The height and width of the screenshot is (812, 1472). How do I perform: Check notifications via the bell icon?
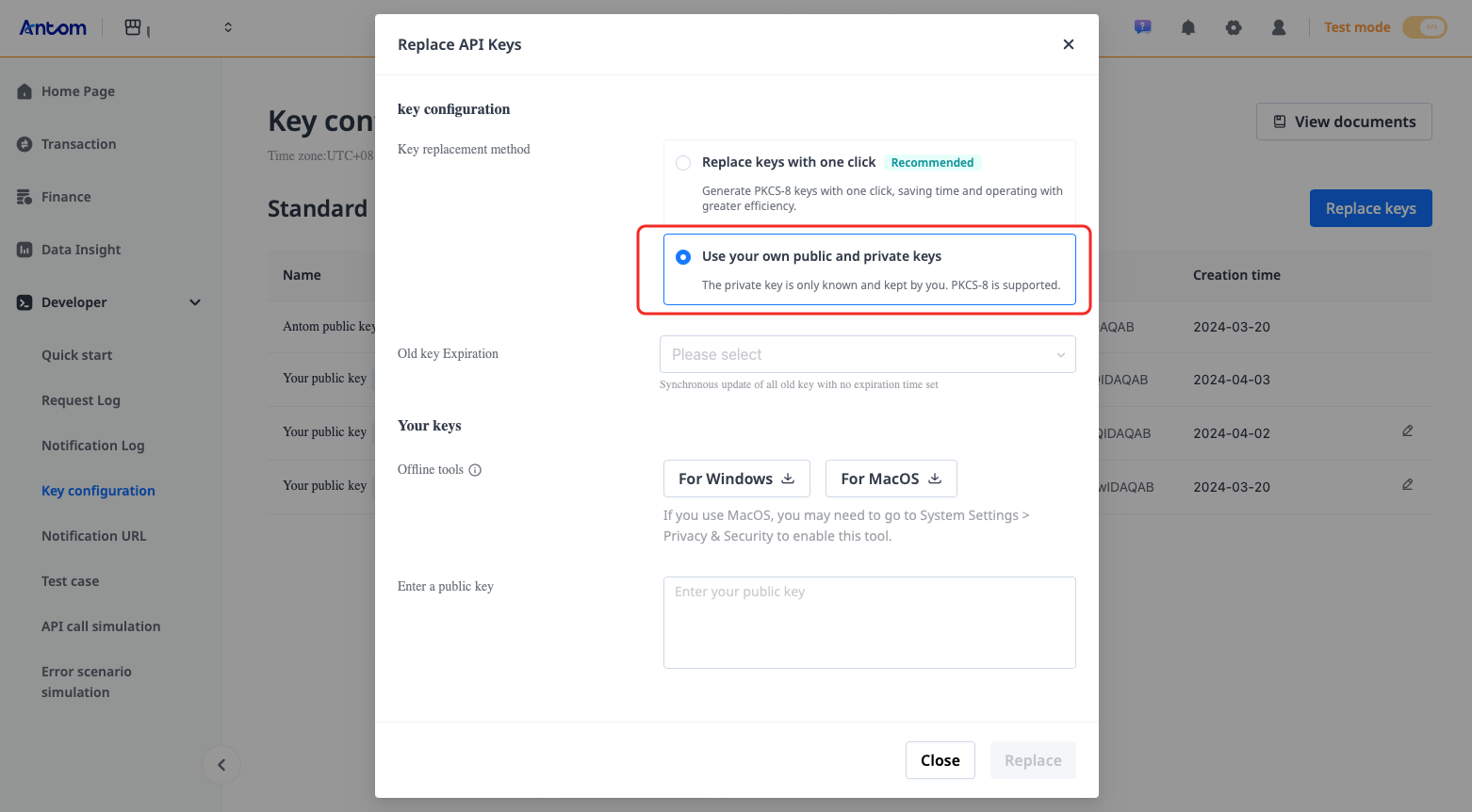click(x=1187, y=26)
